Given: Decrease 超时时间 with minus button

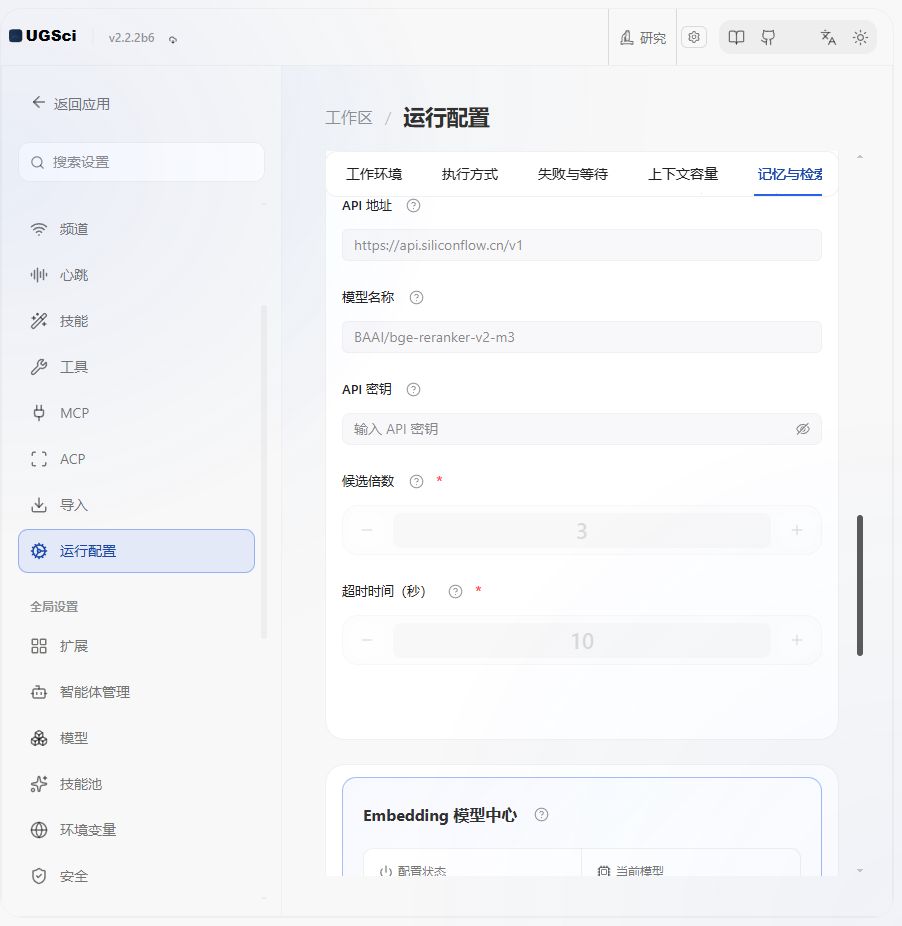Looking at the screenshot, I should (x=367, y=640).
